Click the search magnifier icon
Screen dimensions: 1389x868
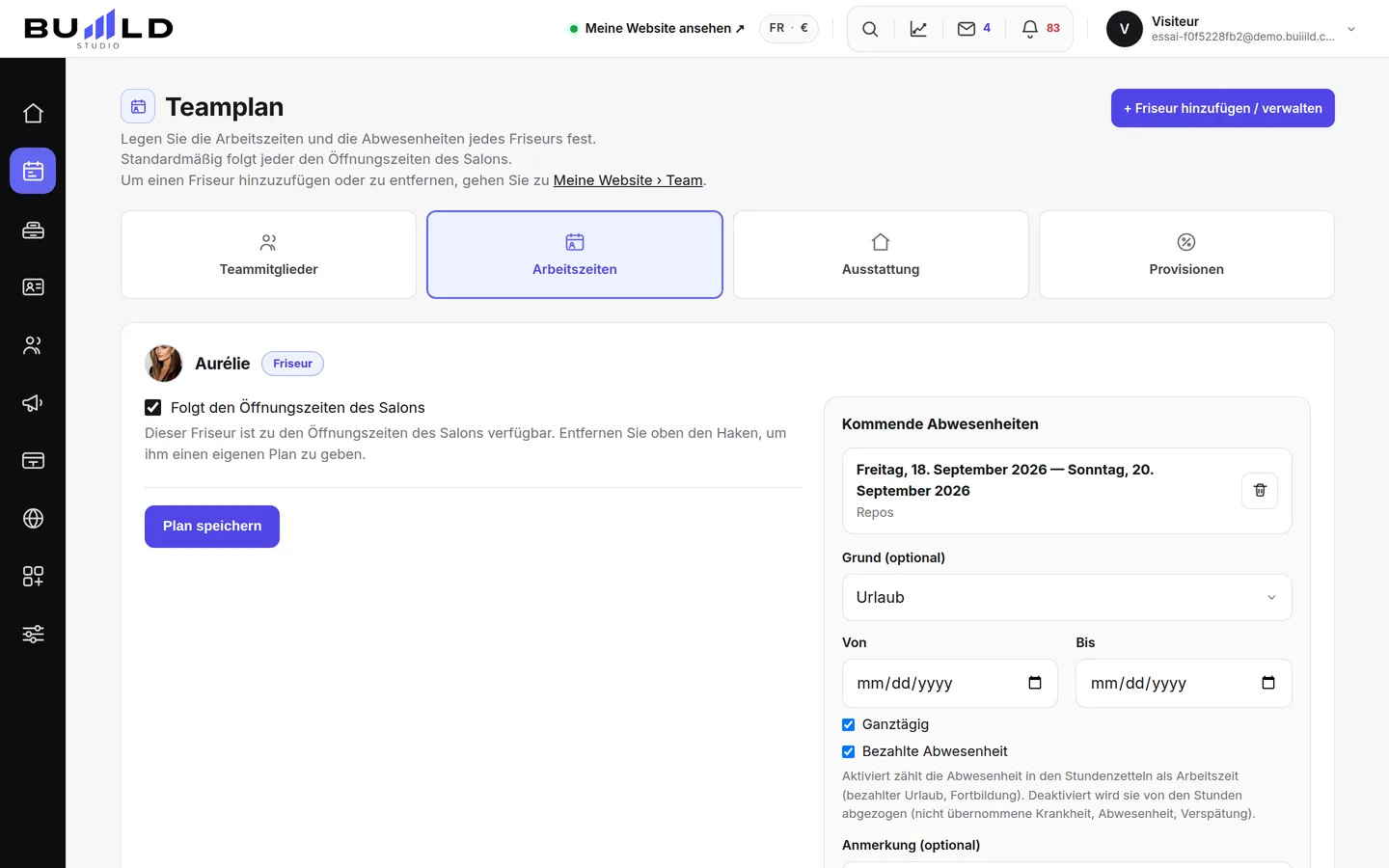pyautogui.click(x=870, y=29)
